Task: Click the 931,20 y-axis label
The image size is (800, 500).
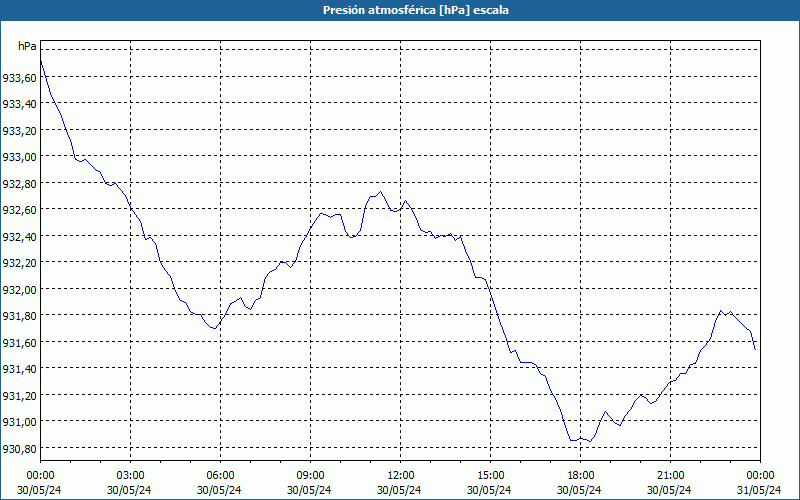Action: pos(19,396)
